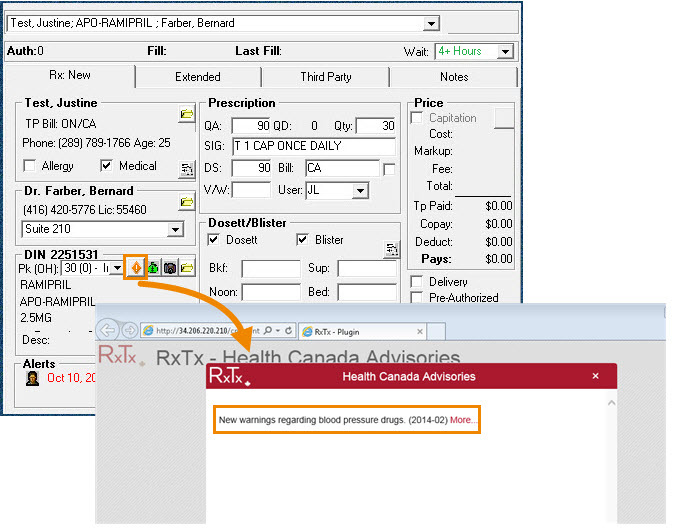Click the Dr. Farber, Bernard name
Viewport: 674px width, 531px height.
pyautogui.click(x=79, y=190)
